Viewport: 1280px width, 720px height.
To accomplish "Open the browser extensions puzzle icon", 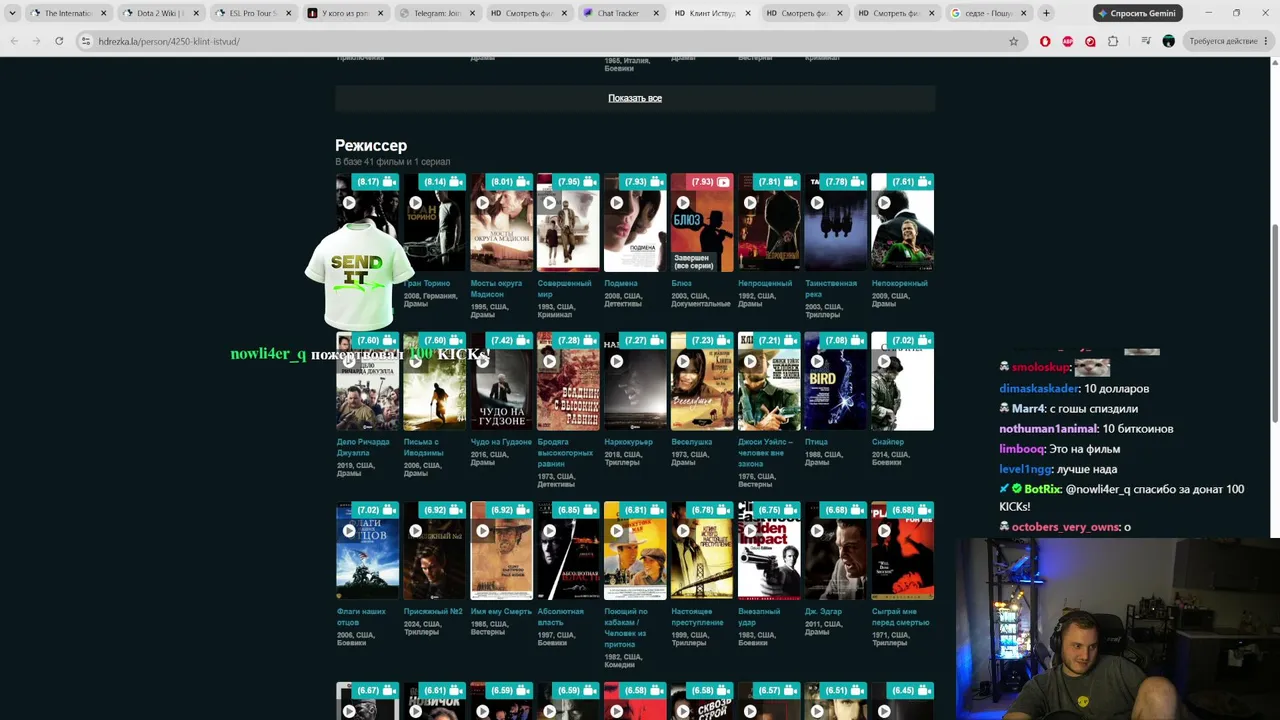I will pyautogui.click(x=1113, y=41).
